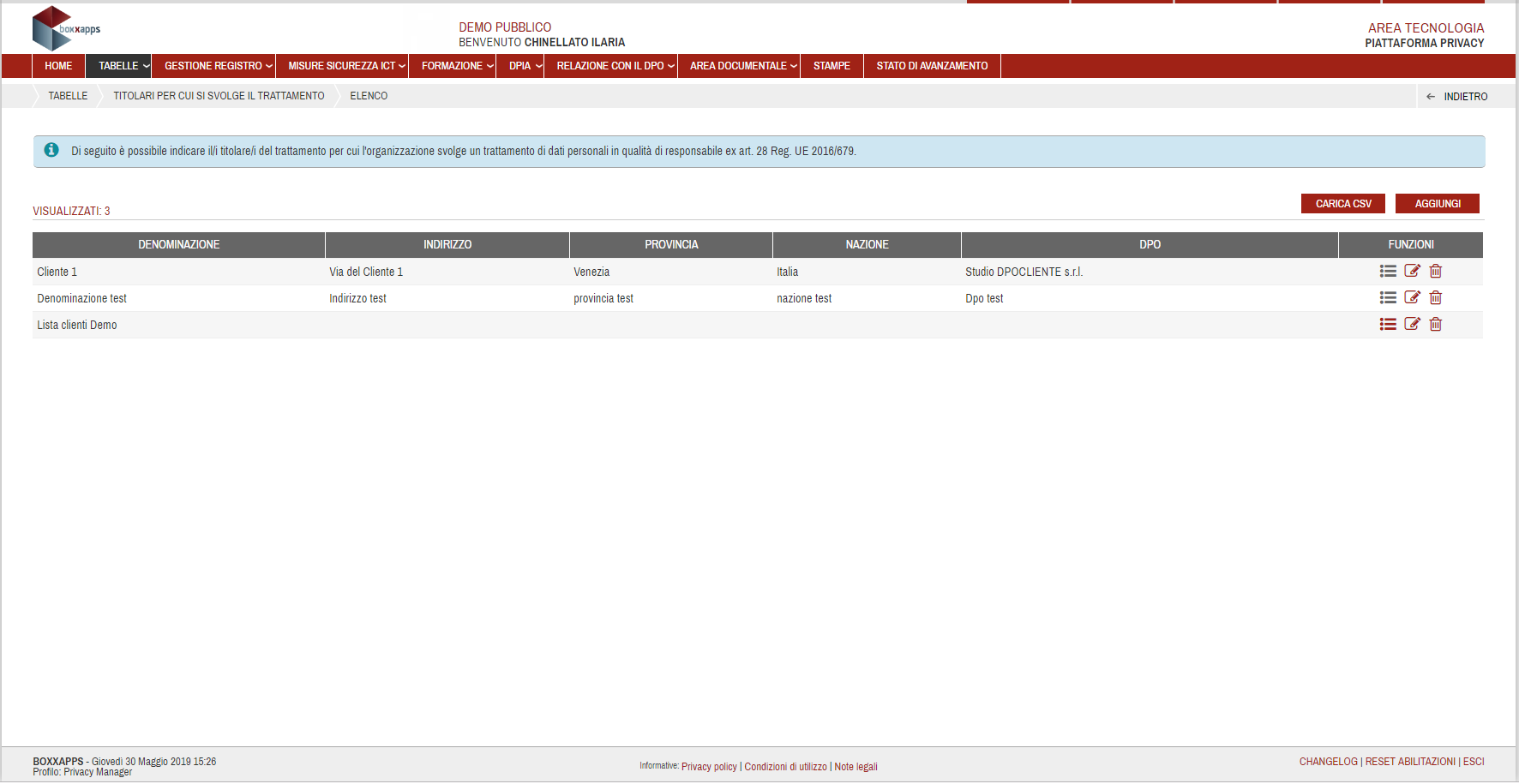This screenshot has height=784, width=1519.
Task: Click 'Indirizzo test' cell
Action: point(447,298)
